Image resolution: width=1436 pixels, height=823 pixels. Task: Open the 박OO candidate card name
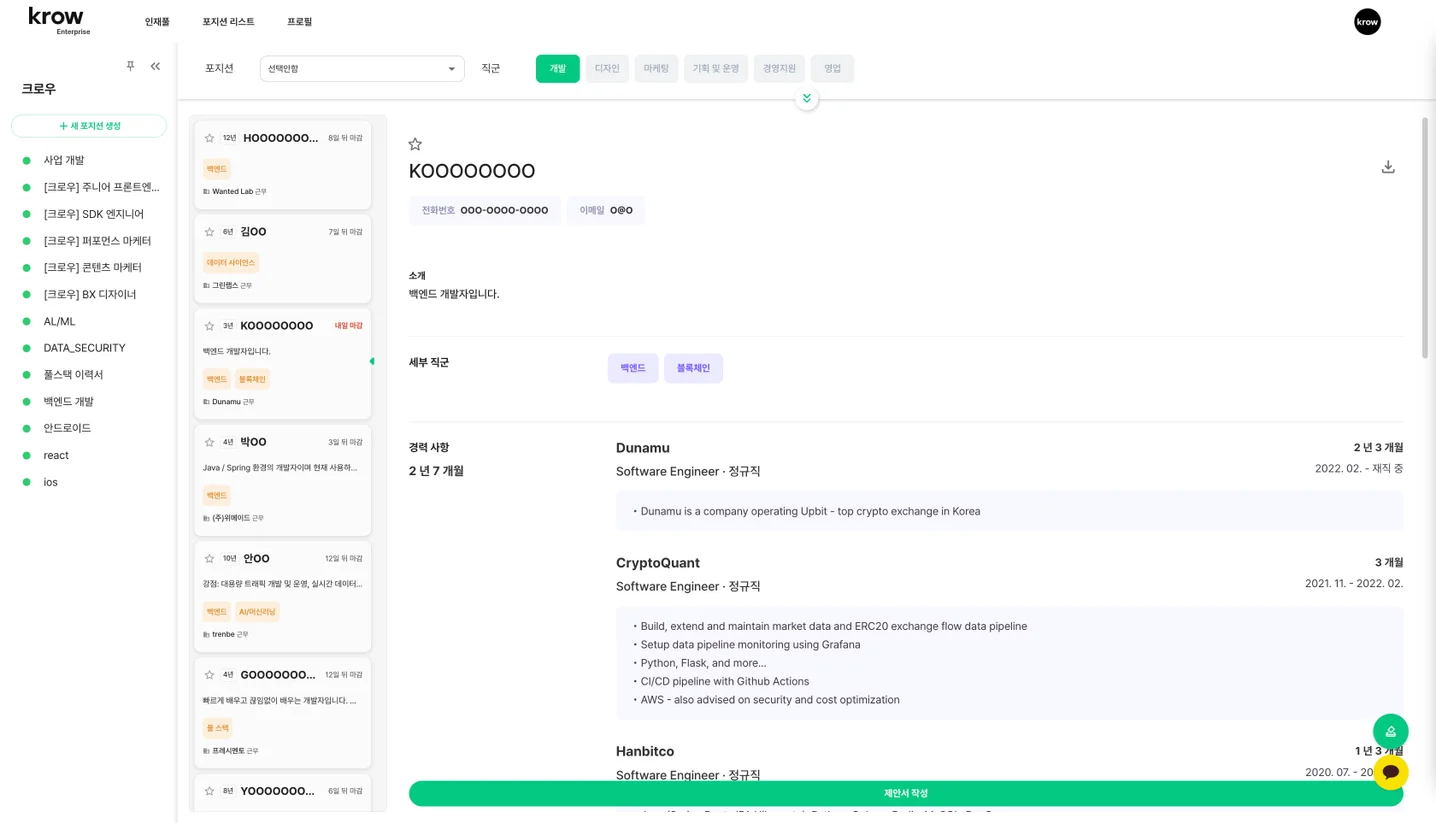click(254, 442)
